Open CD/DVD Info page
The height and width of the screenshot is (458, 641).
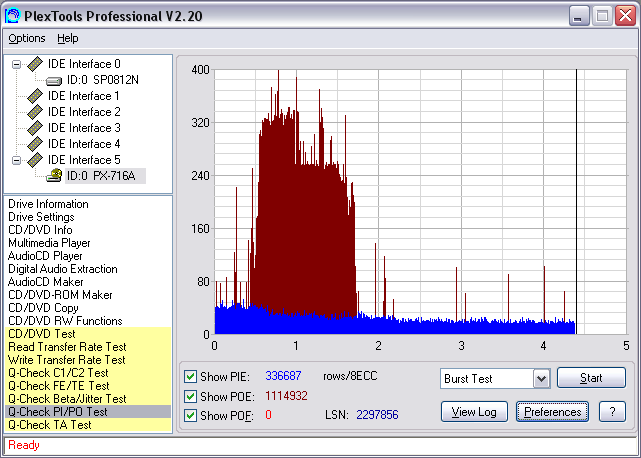tap(40, 230)
